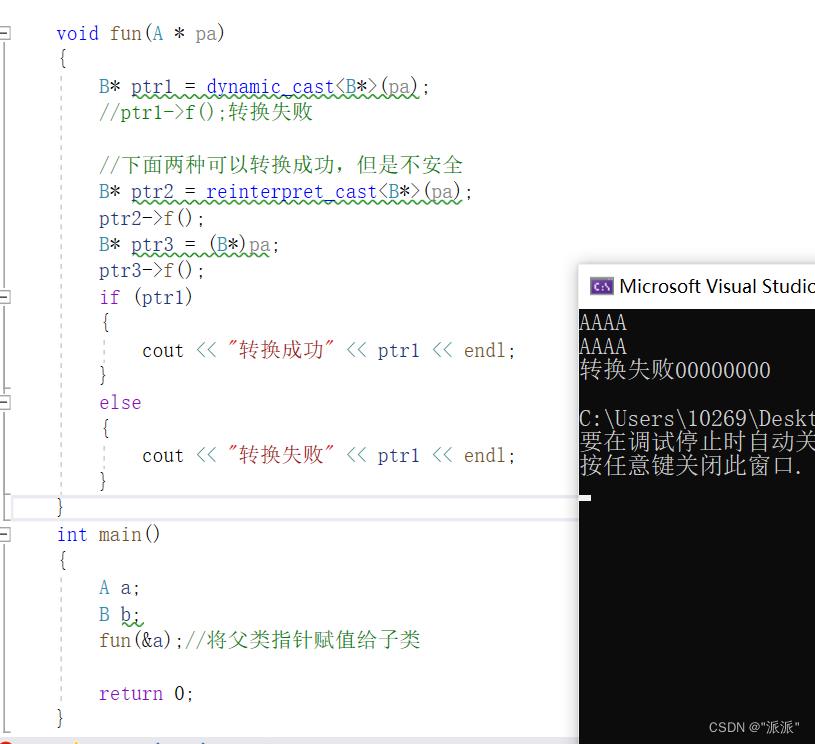Screen dimensions: 815x744
Task: Click the first AAAA console output line
Action: [603, 323]
